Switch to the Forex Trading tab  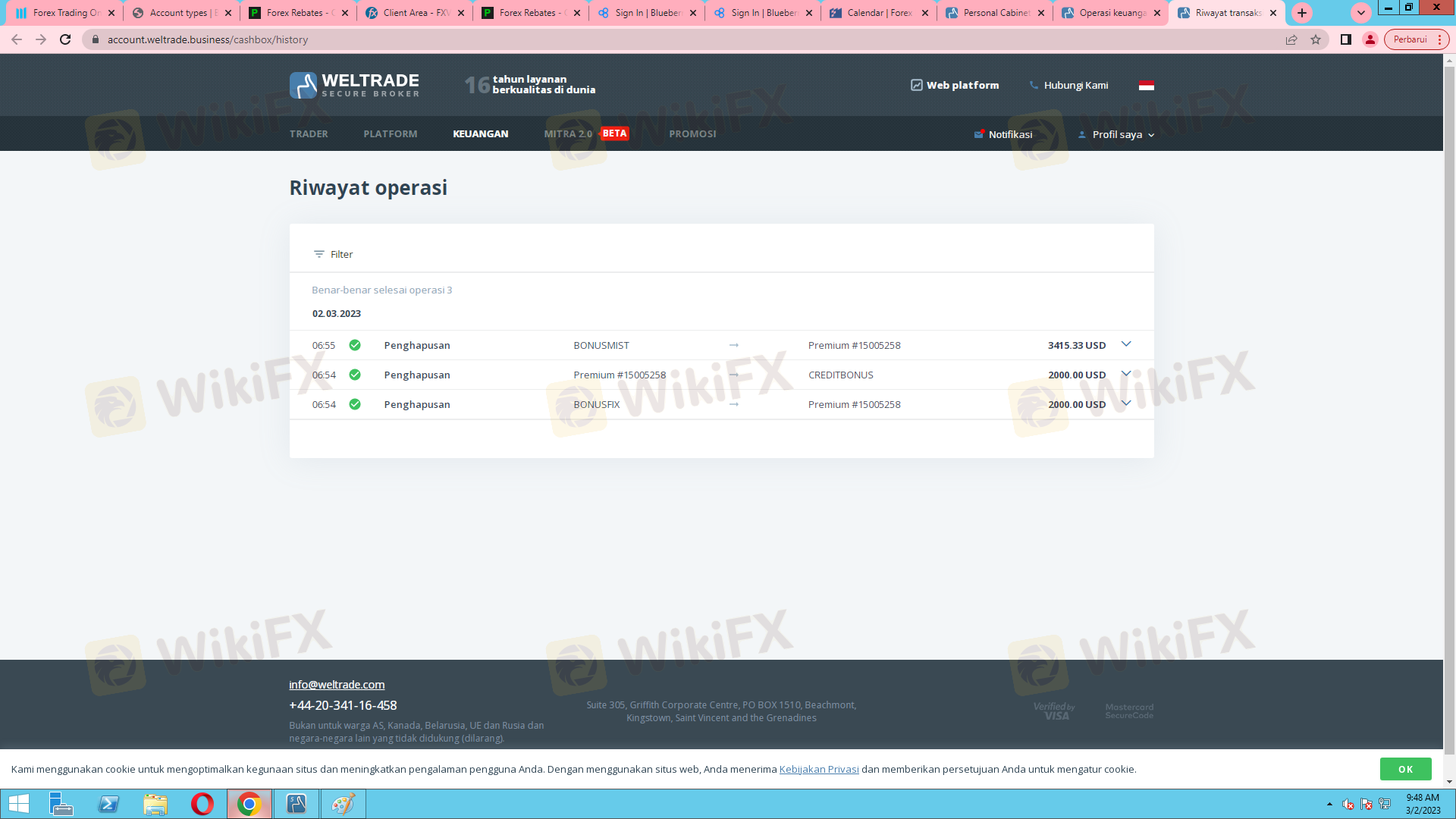tap(64, 13)
